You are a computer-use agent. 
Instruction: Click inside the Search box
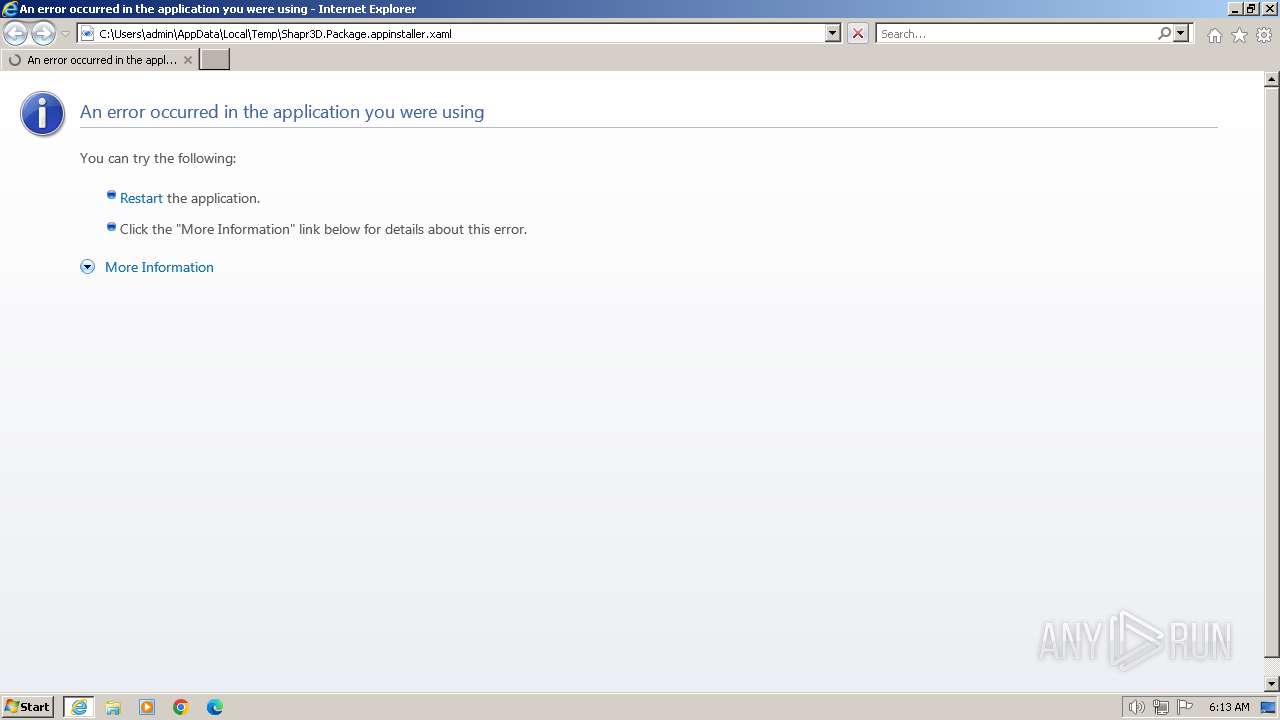coord(1015,33)
